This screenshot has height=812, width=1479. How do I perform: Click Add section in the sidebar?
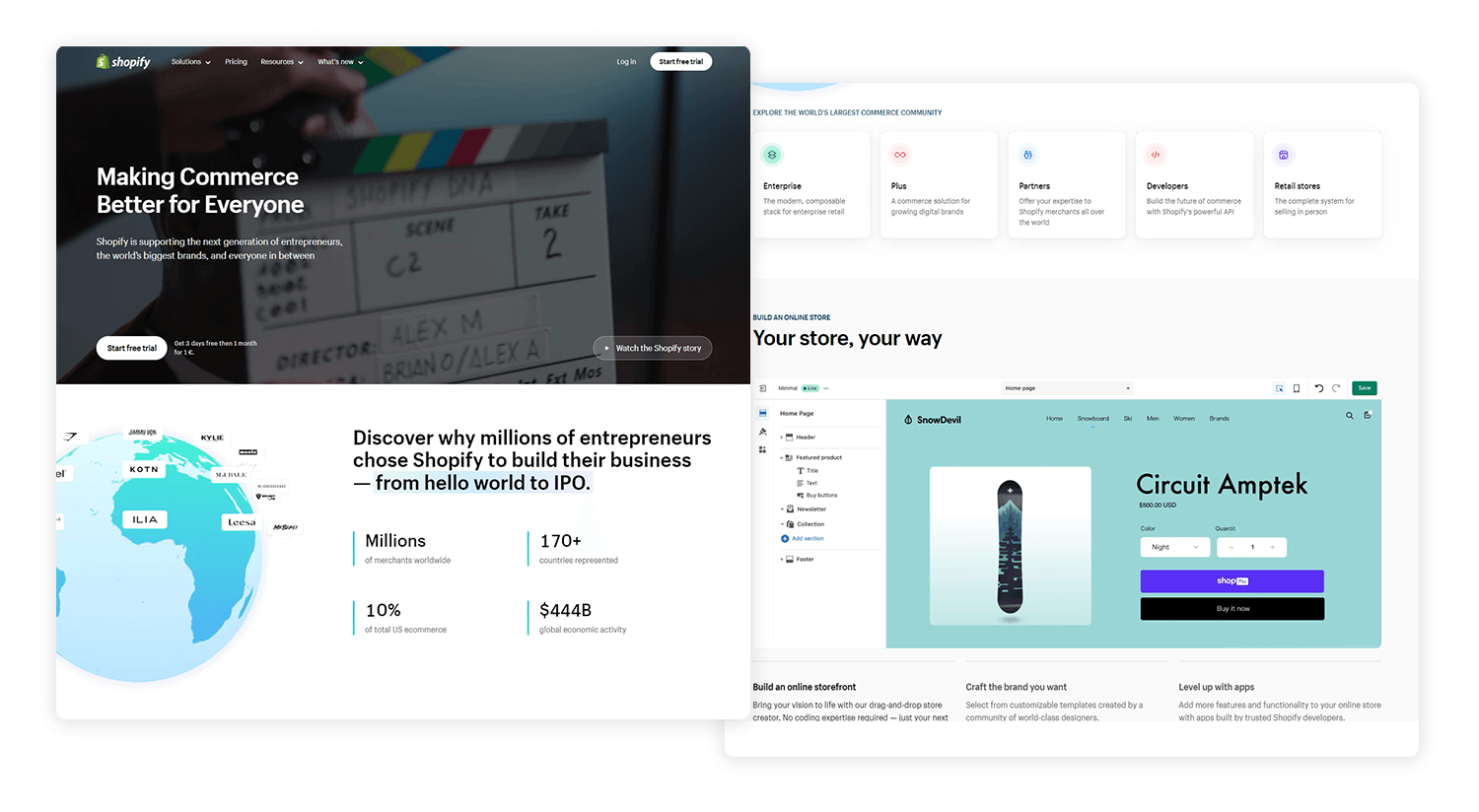click(x=803, y=538)
